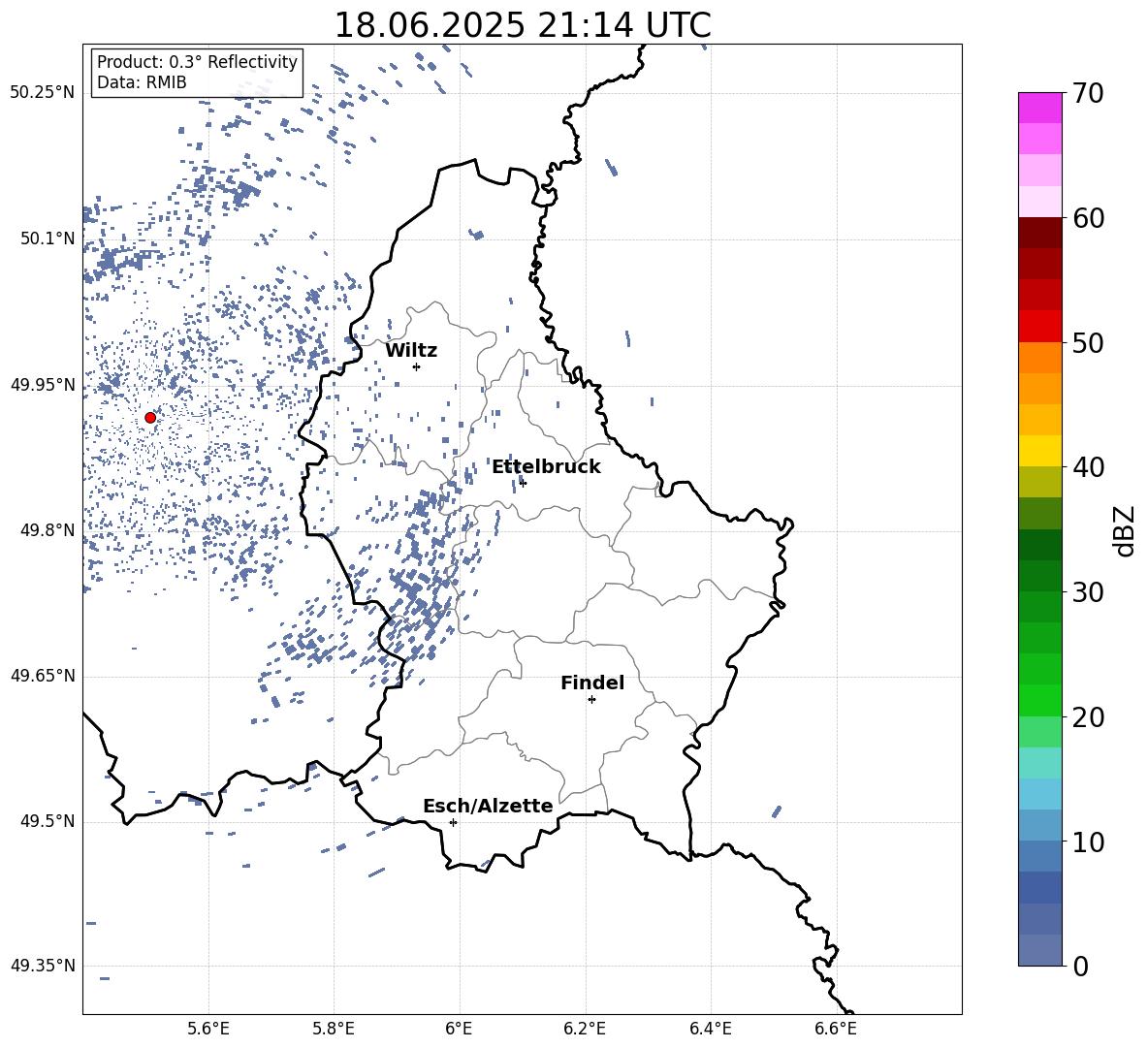Click 'Data: RMIB' text
This screenshot has width=1148, height=1048.
(142, 82)
